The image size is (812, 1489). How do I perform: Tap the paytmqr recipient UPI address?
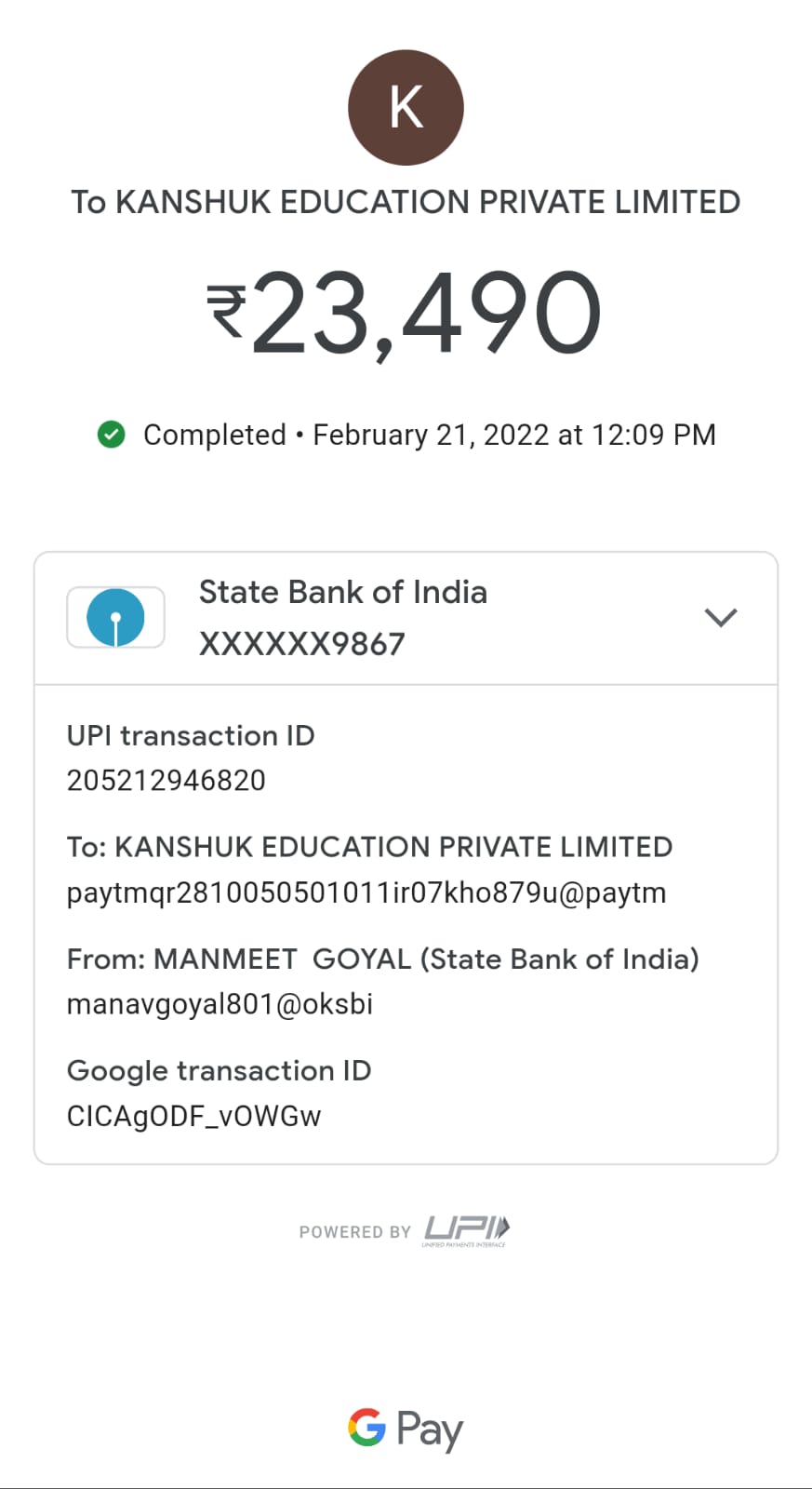366,892
